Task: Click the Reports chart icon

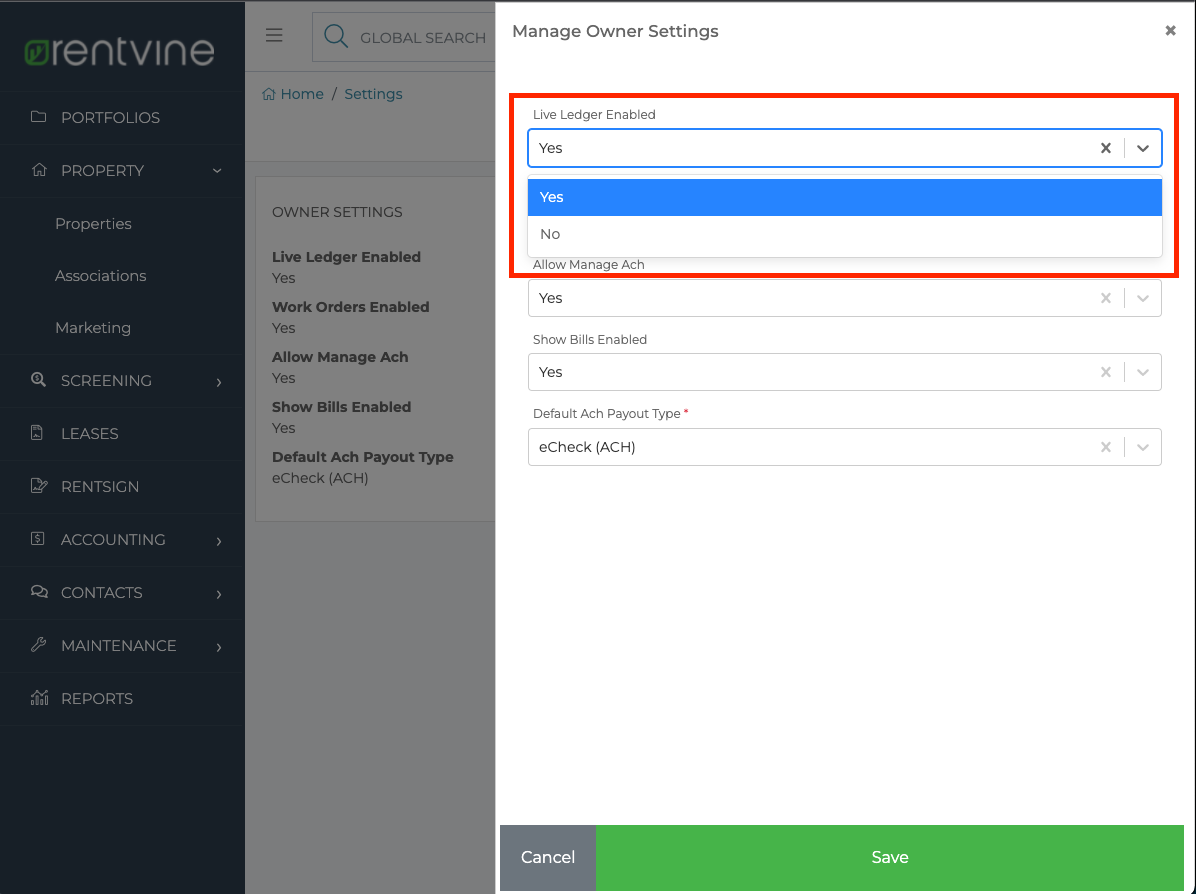Action: coord(39,697)
